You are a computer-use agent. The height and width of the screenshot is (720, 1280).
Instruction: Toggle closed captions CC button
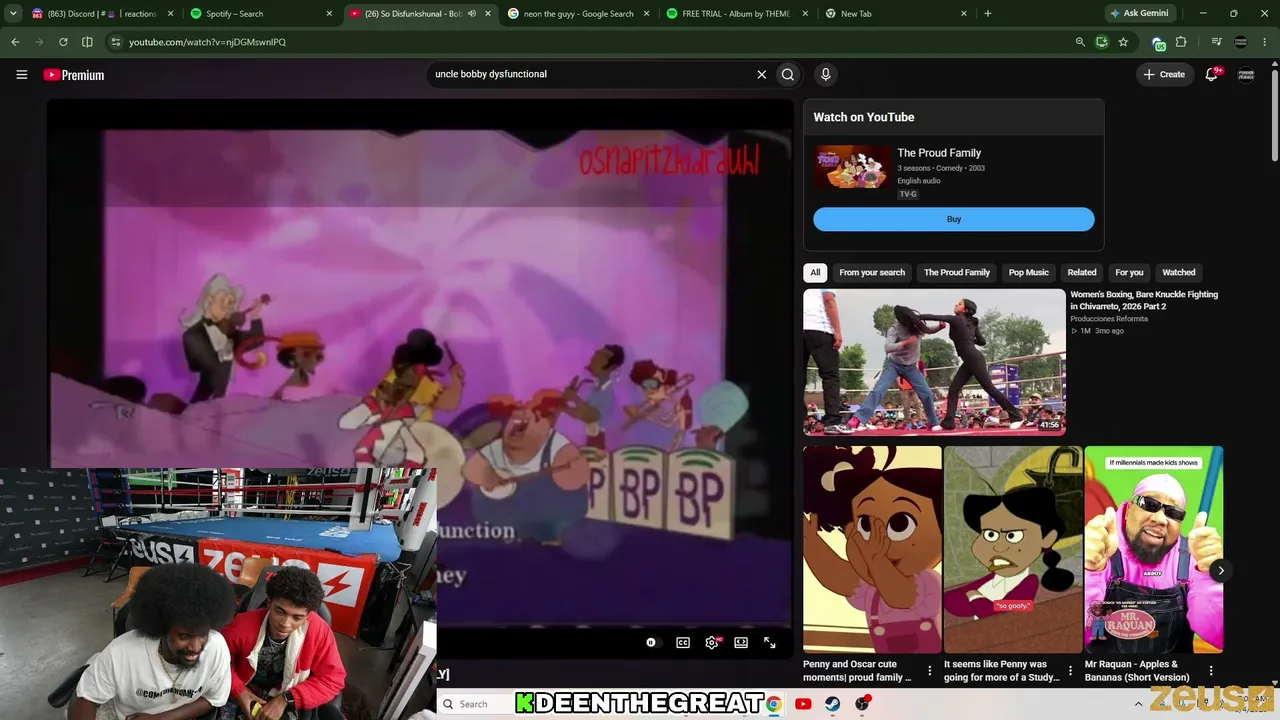(x=683, y=643)
